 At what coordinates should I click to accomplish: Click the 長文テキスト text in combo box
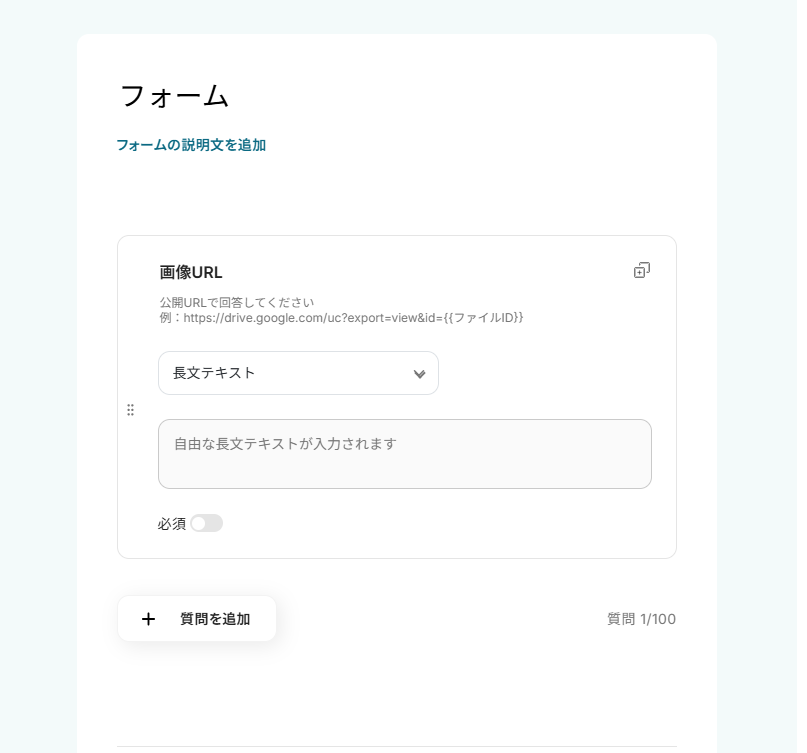click(x=214, y=373)
